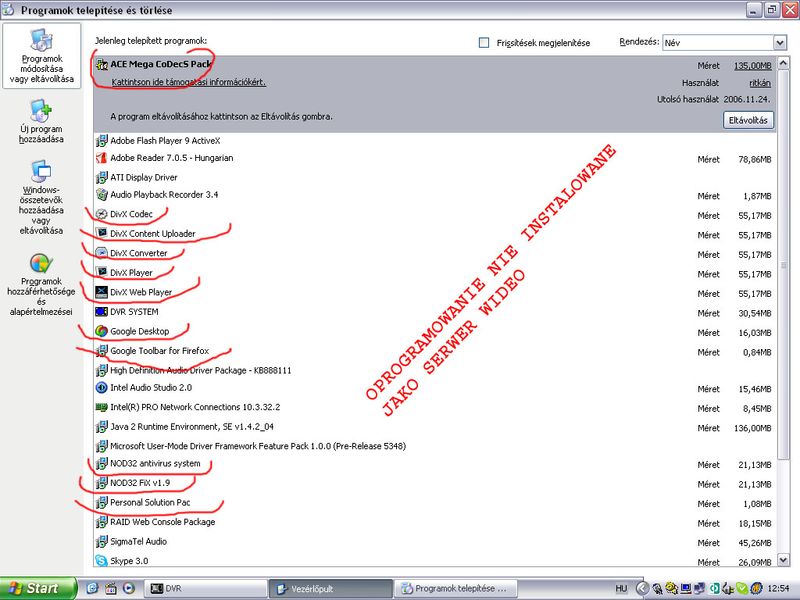Screen dimensions: 800x600
Task: Open the Rendezés sort dropdown
Action: click(x=780, y=43)
